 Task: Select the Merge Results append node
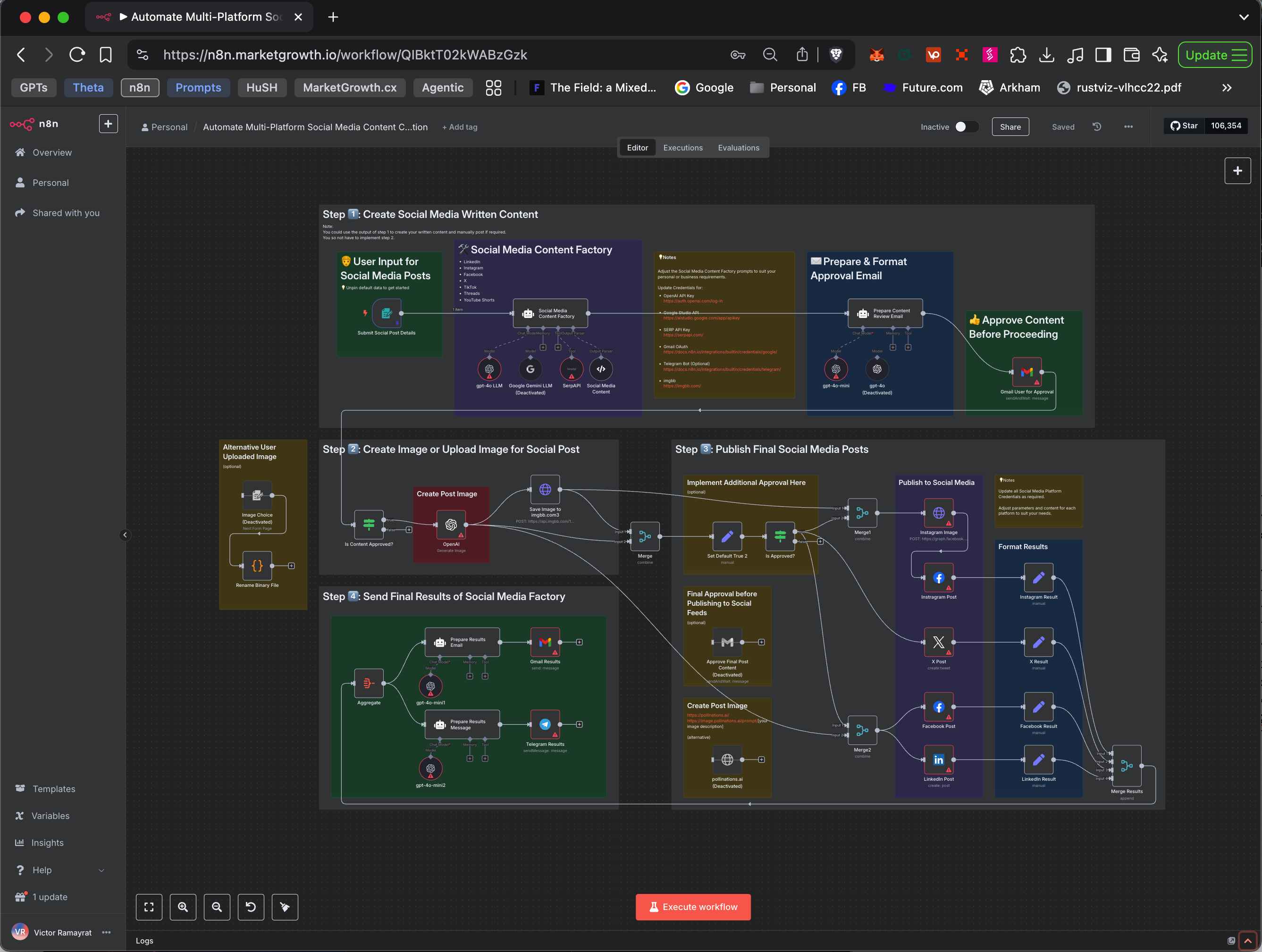click(1127, 766)
